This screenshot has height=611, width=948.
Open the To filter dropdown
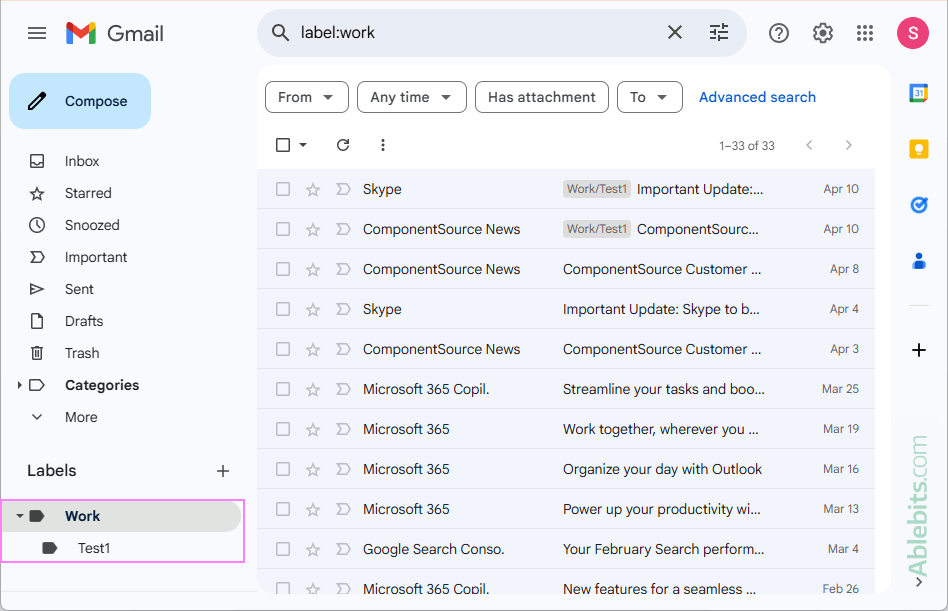[x=649, y=97]
